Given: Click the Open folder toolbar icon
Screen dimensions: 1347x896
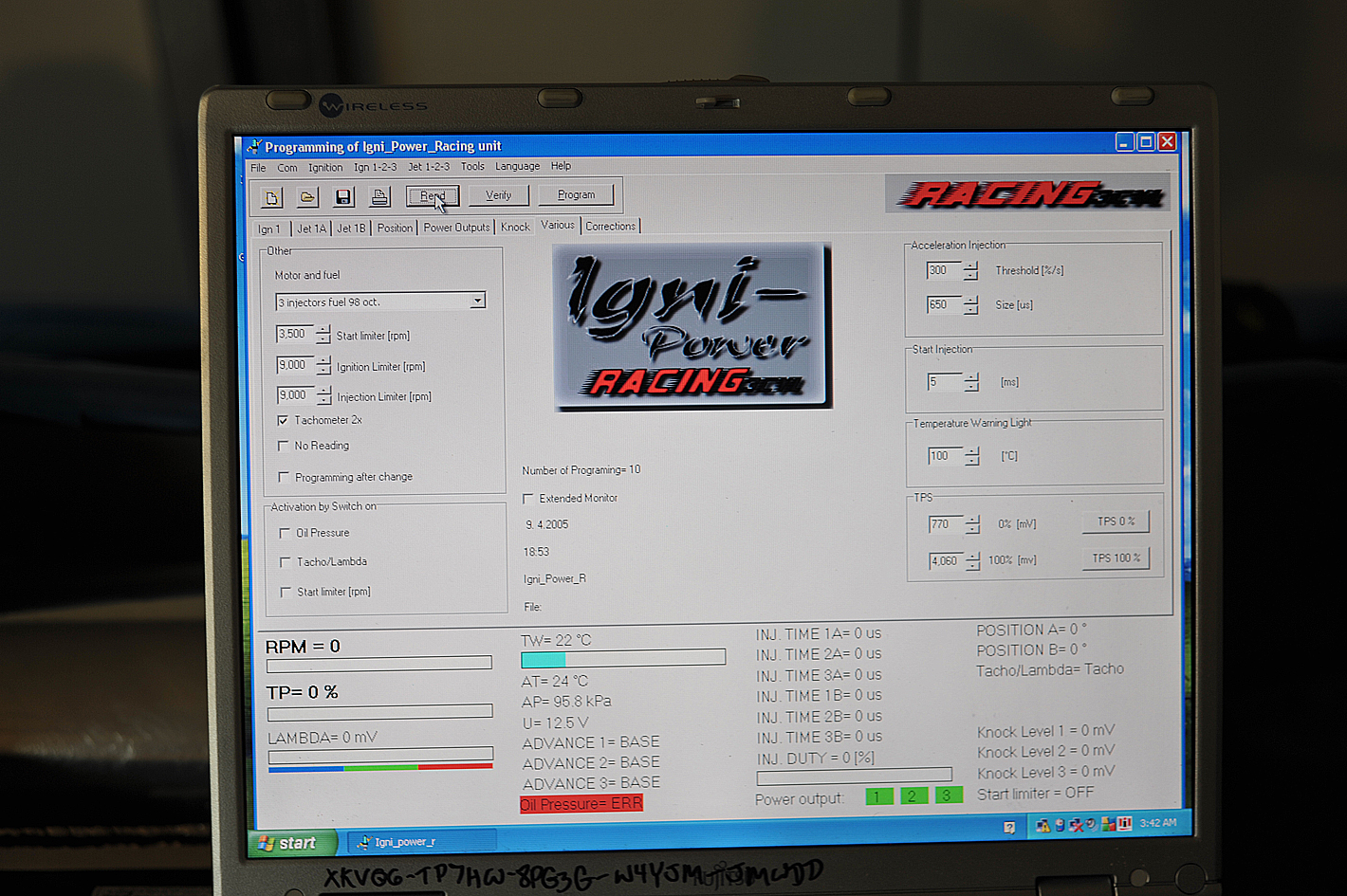Looking at the screenshot, I should (307, 197).
